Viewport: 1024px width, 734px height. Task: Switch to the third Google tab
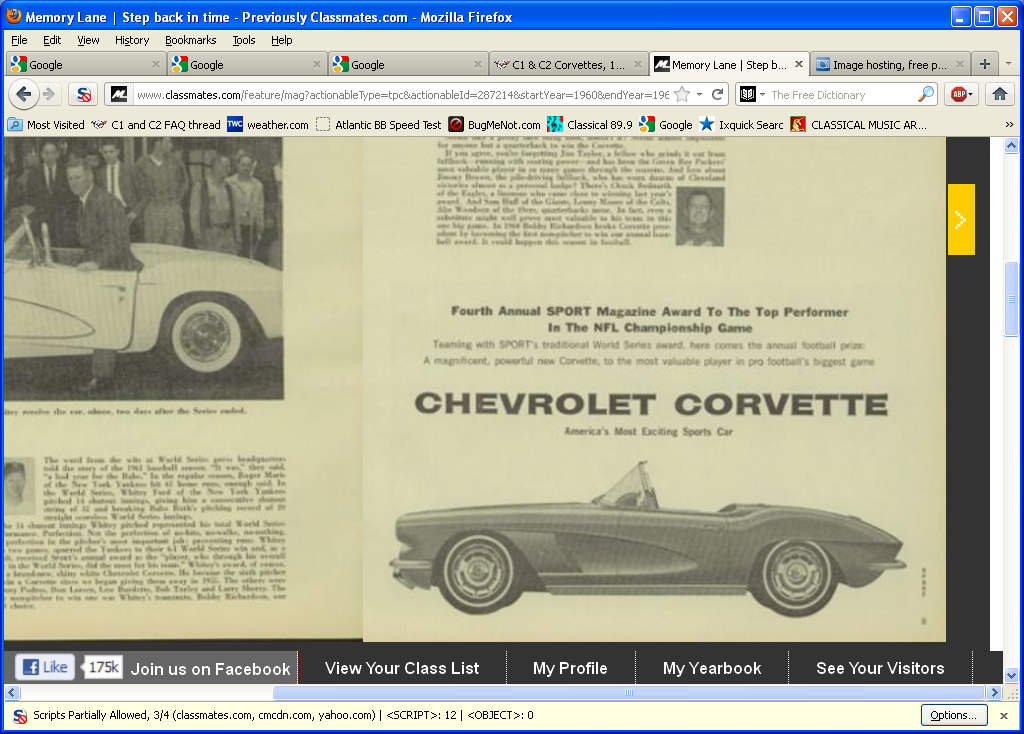[x=408, y=64]
